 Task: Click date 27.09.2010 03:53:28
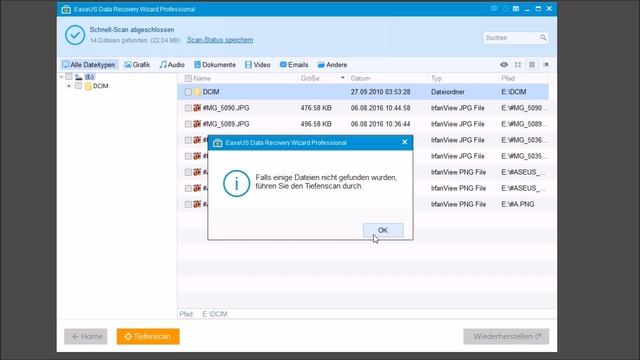380,92
